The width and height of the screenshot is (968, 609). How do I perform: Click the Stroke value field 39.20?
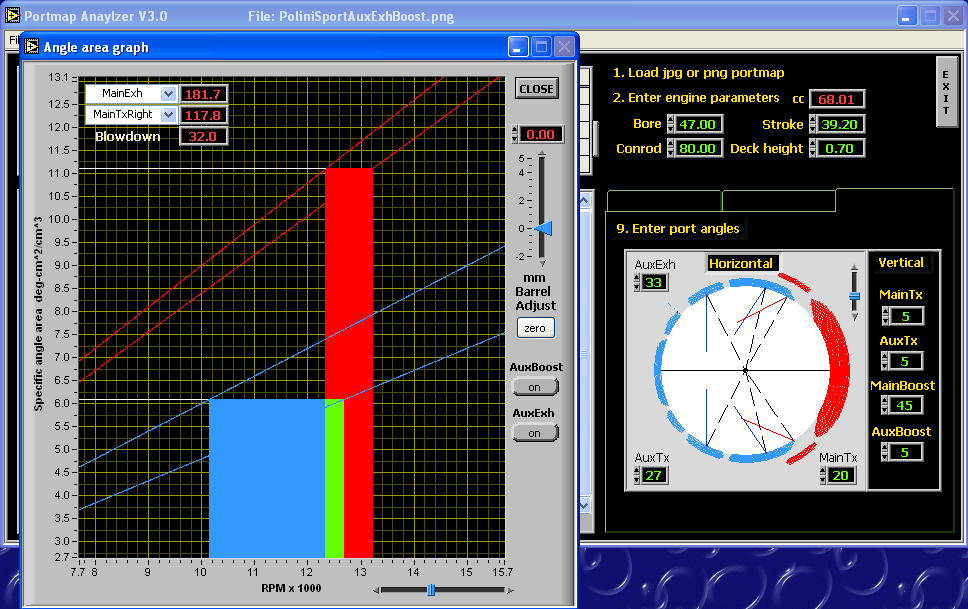(839, 124)
